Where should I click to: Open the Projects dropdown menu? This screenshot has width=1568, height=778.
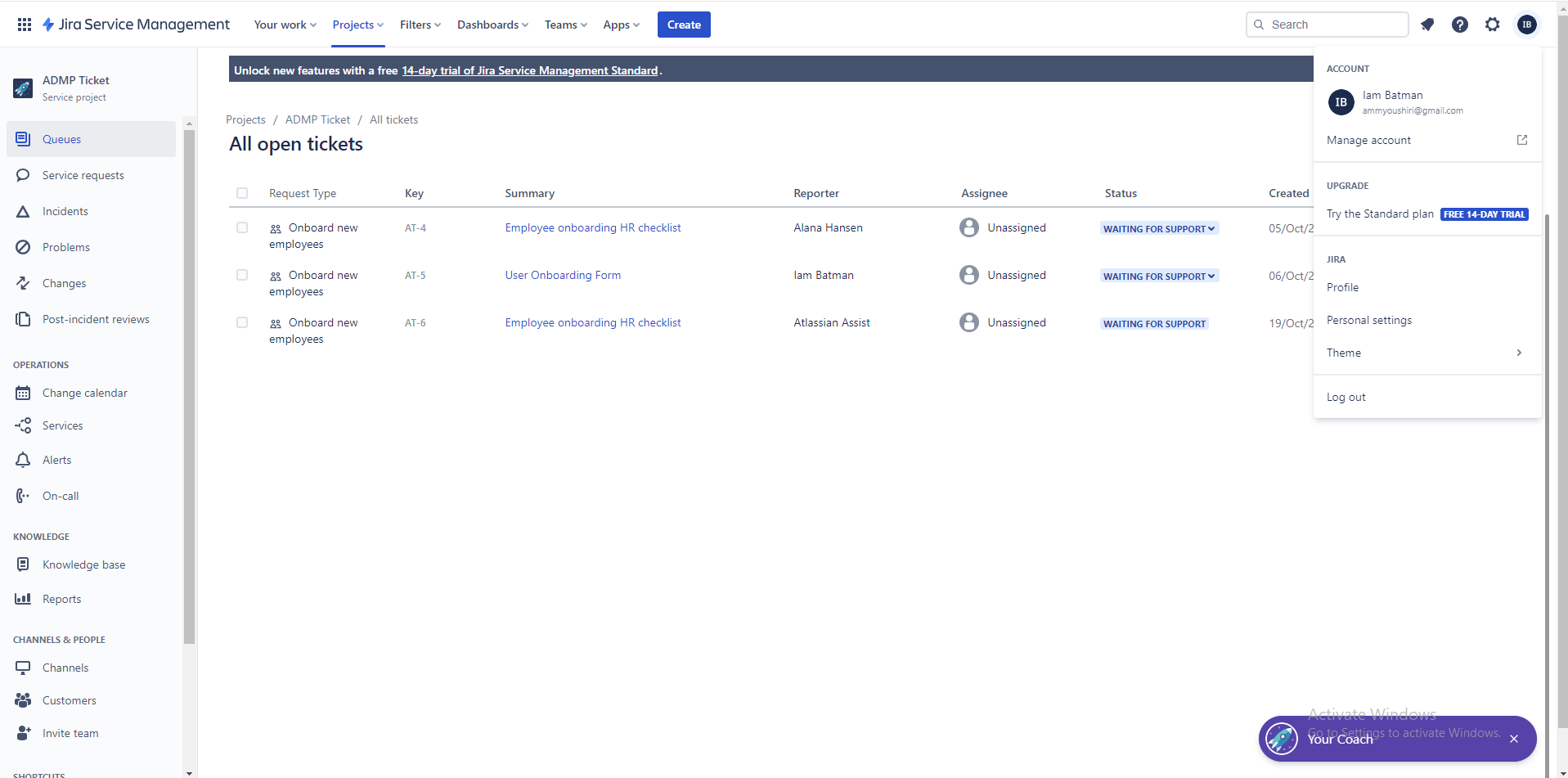pos(357,25)
